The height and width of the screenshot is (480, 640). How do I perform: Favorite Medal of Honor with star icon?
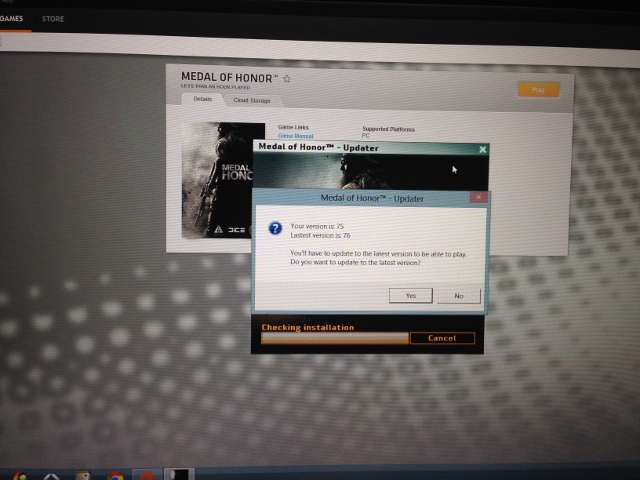(287, 78)
